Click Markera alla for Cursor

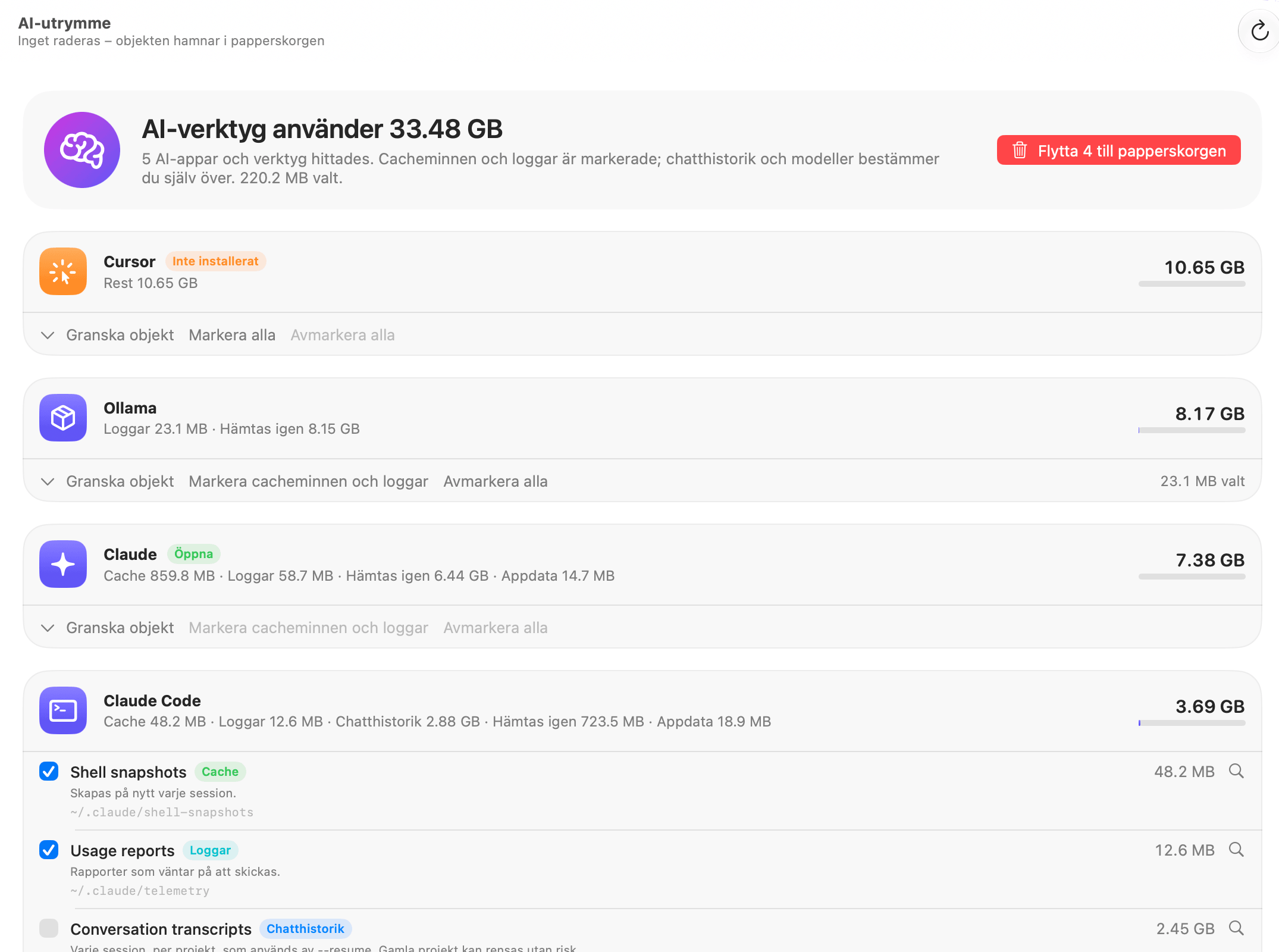tap(232, 335)
